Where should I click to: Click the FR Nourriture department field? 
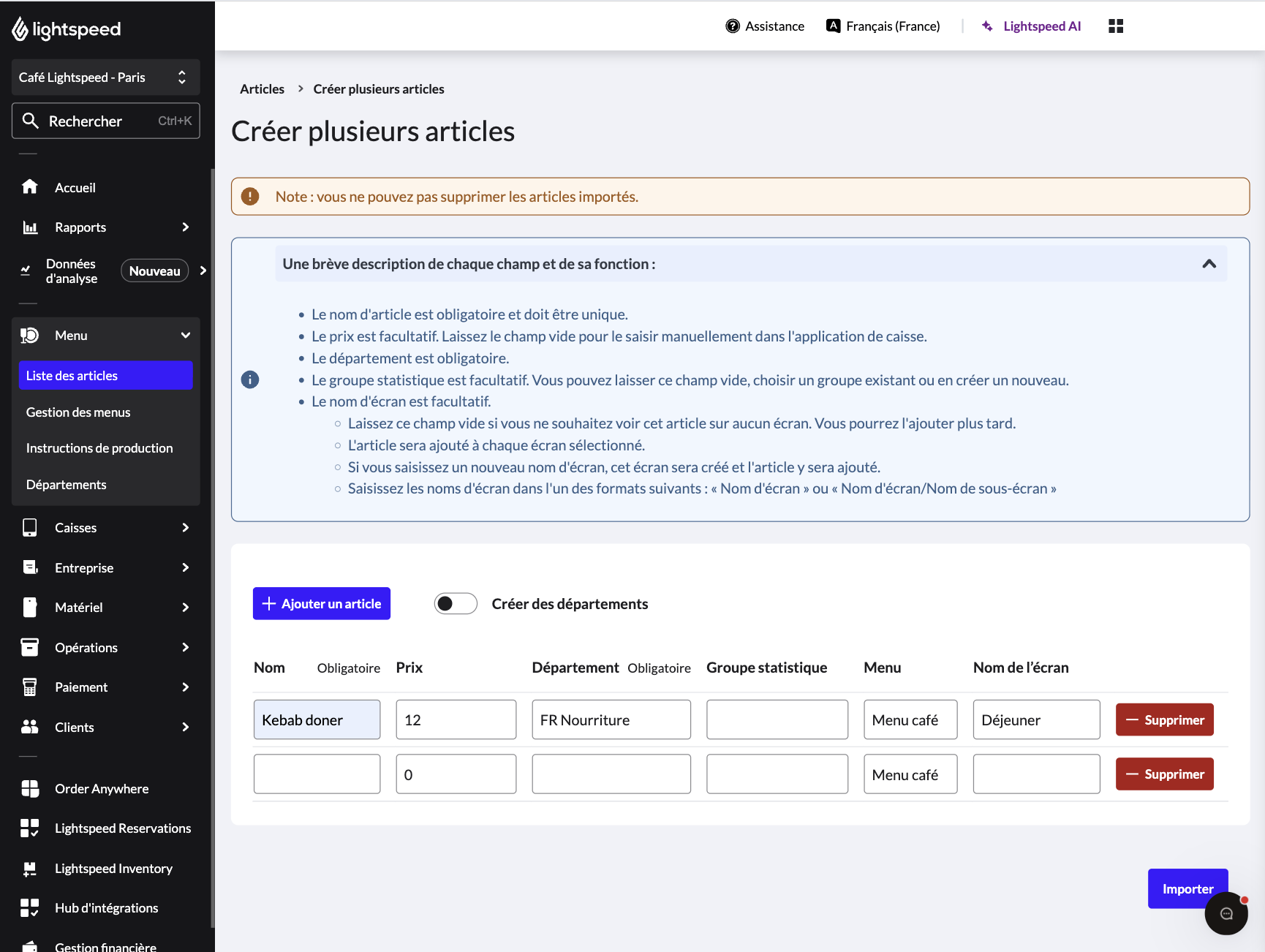click(x=611, y=719)
